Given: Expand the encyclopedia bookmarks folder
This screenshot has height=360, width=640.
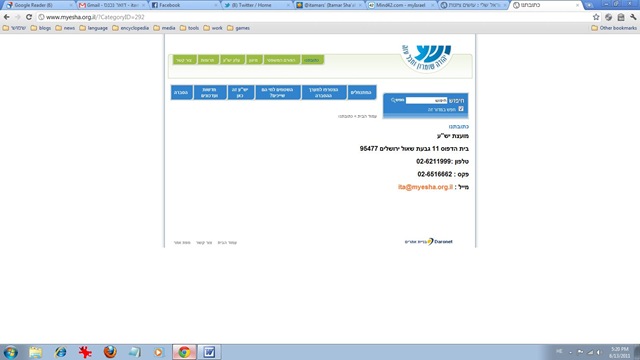Looking at the screenshot, I should coord(131,28).
